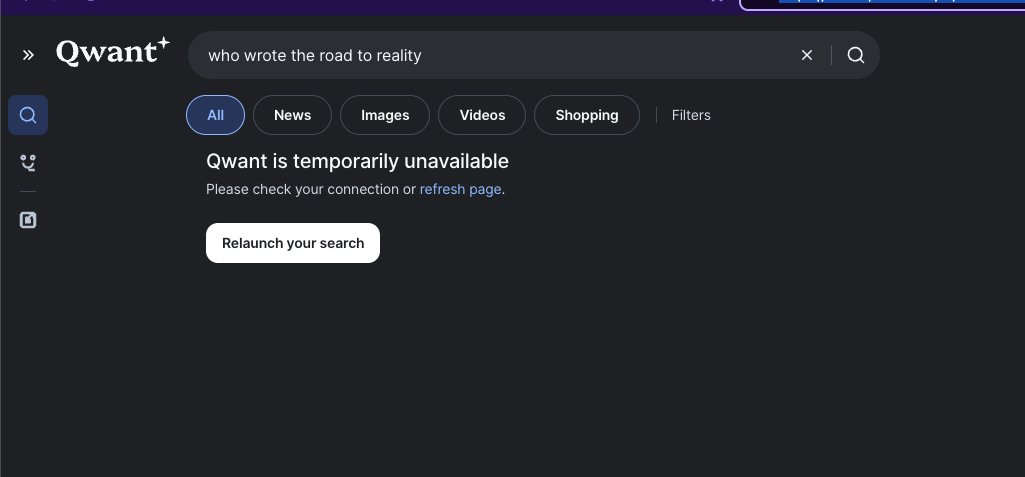Image resolution: width=1025 pixels, height=477 pixels.
Task: Click the browser address bar at top right
Action: [882, 3]
